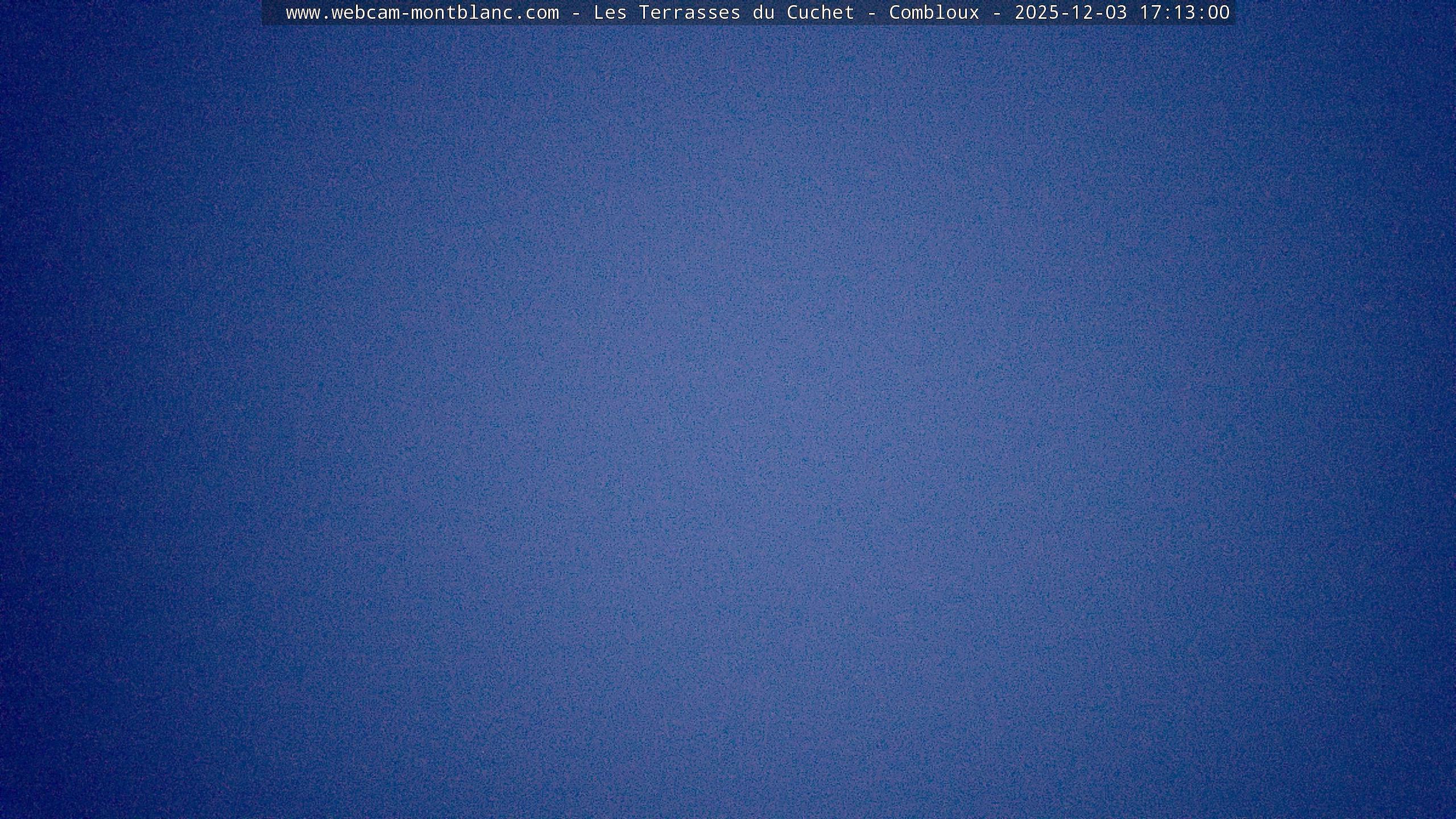Image resolution: width=1456 pixels, height=819 pixels.
Task: Click the word Terrasses in the banner
Action: (689, 13)
